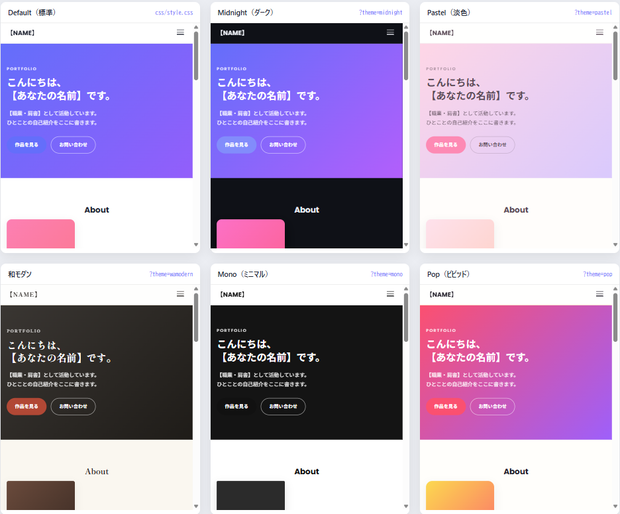
Task: Open hamburger menu in Pop theme preview
Action: [600, 294]
